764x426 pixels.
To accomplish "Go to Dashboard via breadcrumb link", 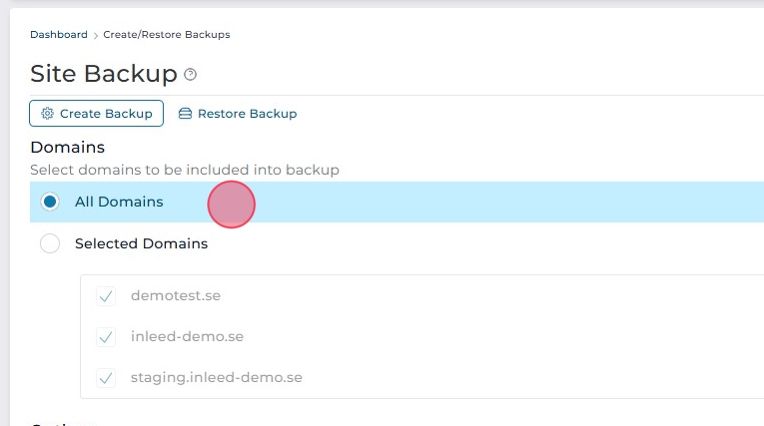I will click(x=59, y=35).
